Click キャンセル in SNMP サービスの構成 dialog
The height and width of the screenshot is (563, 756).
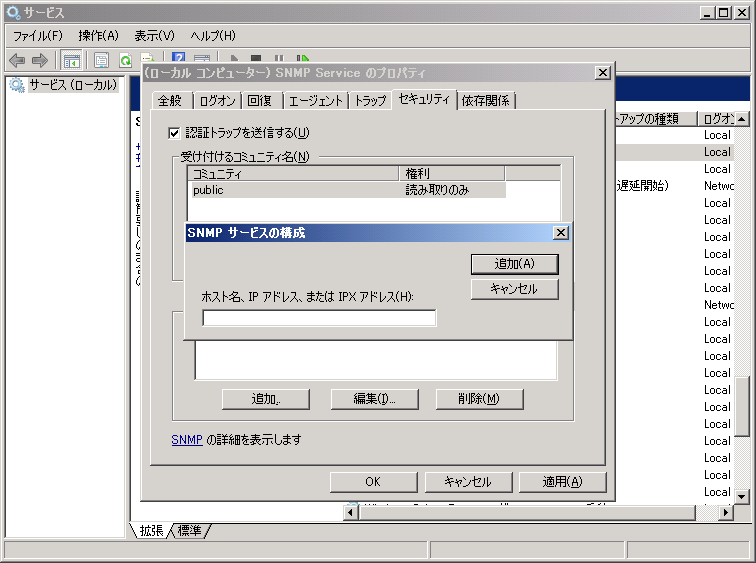(514, 289)
